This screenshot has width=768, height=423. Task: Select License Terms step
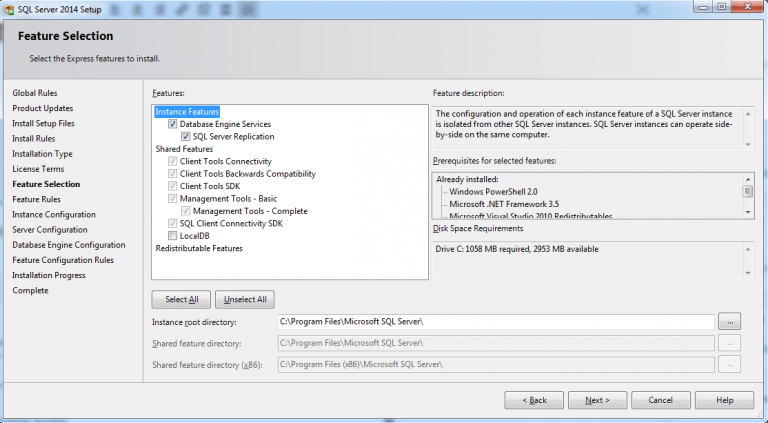(x=38, y=169)
